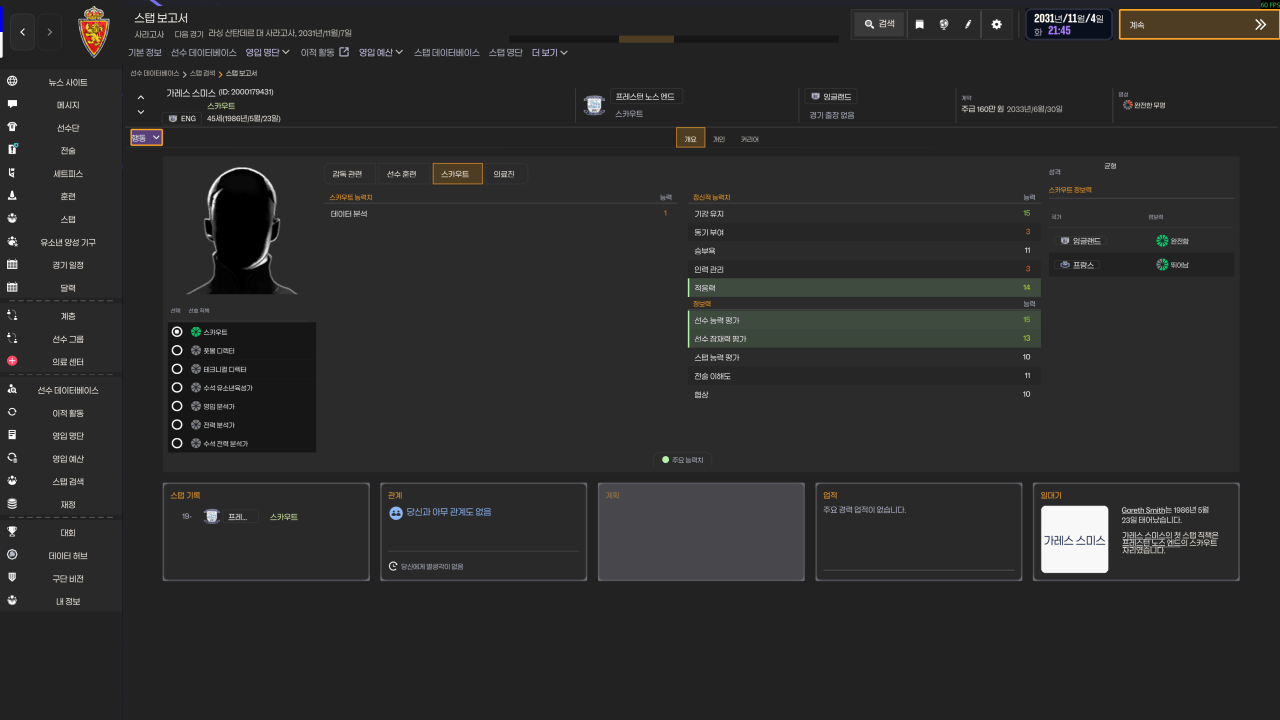1280x720 pixels.
Task: Go to previous staff member with up chevron
Action: pos(141,98)
